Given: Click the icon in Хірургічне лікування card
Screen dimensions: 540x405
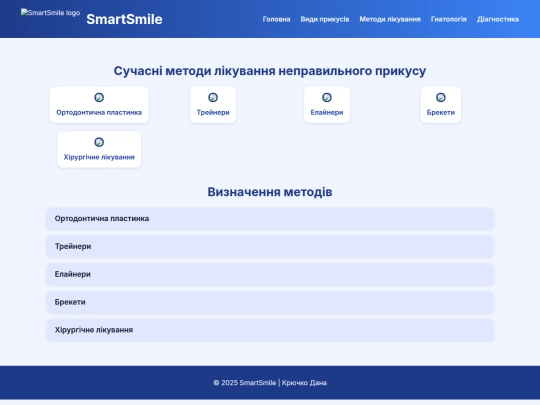Looking at the screenshot, I should click(x=99, y=142).
